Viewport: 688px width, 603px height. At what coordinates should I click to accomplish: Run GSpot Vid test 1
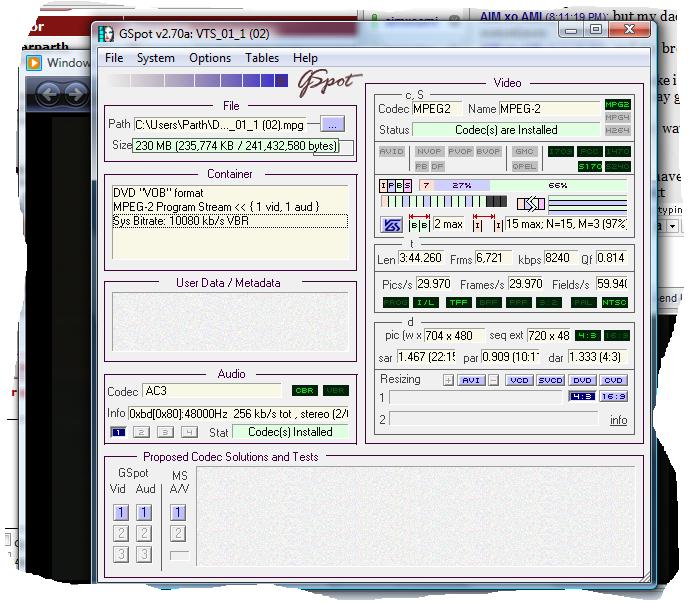coord(121,512)
